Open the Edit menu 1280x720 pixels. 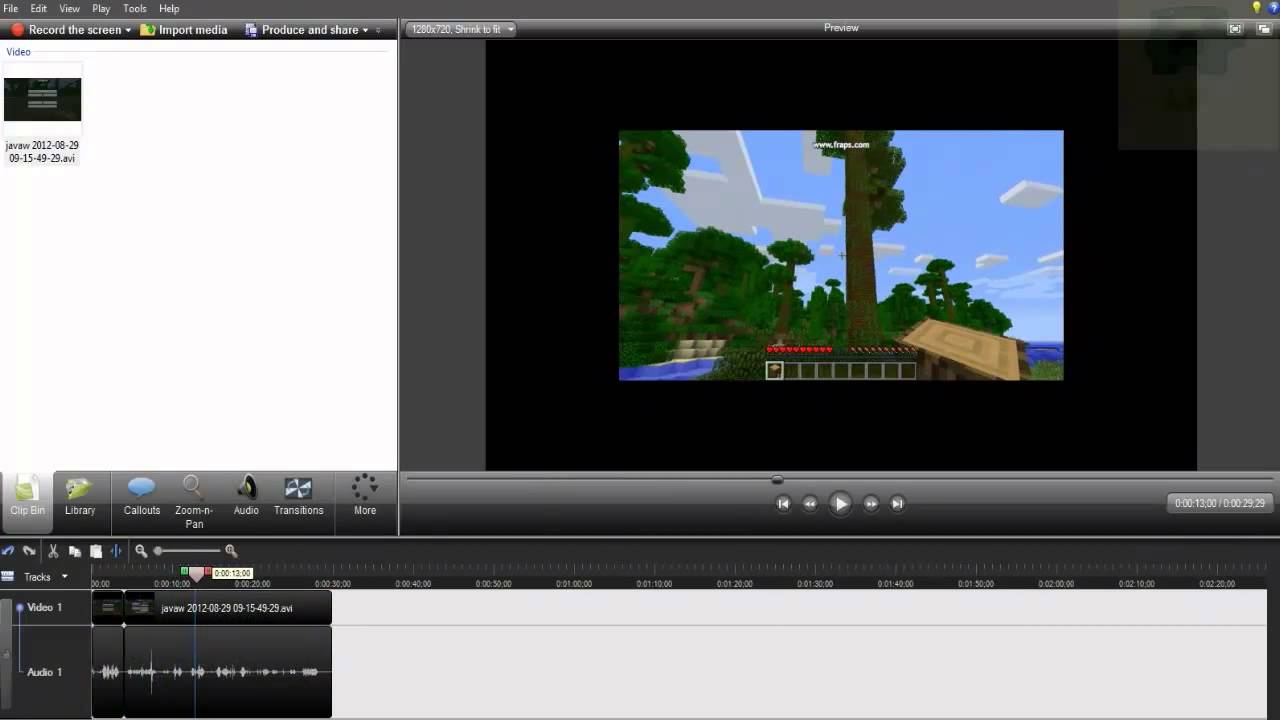point(38,8)
